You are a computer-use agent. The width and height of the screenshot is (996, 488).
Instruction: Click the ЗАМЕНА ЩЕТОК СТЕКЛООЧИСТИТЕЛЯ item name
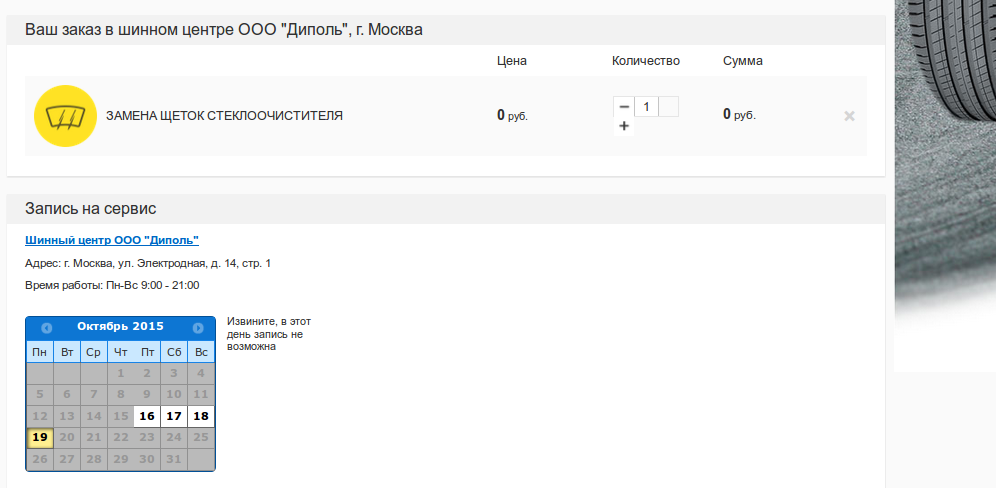click(224, 116)
